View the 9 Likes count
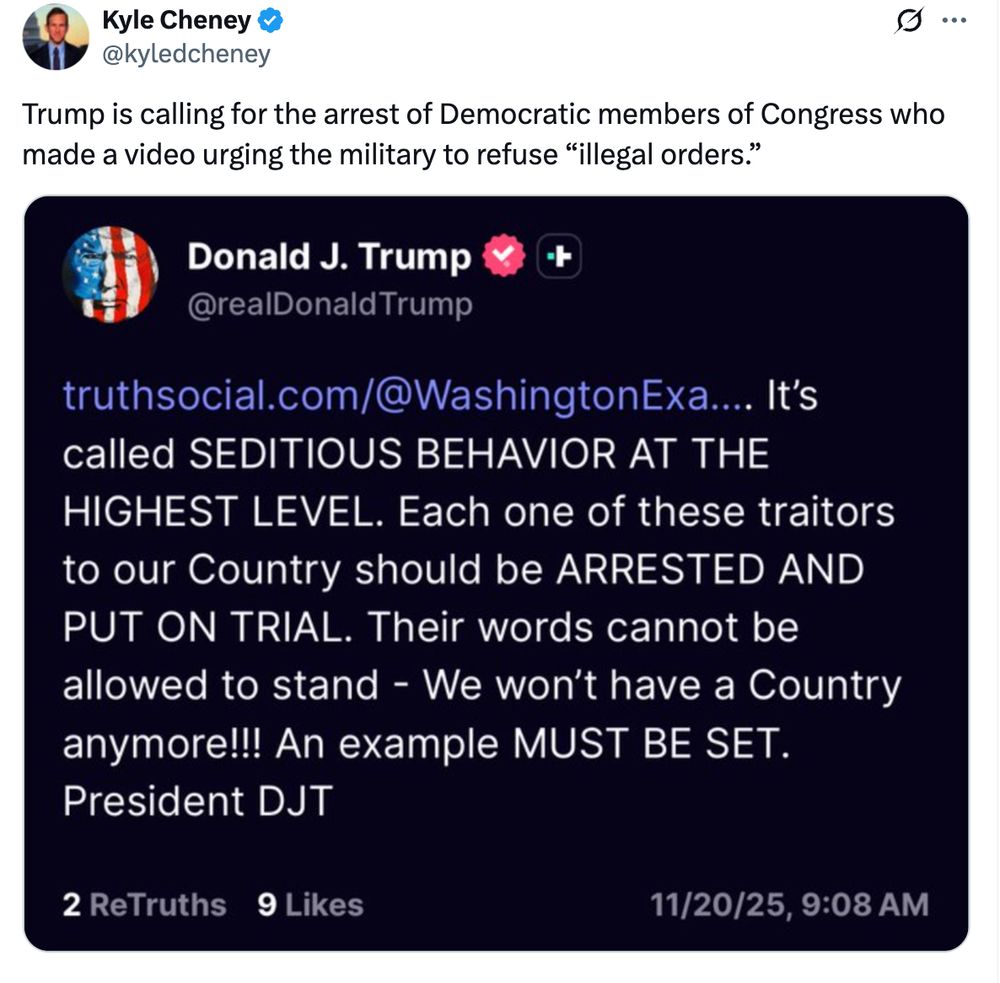 point(310,905)
